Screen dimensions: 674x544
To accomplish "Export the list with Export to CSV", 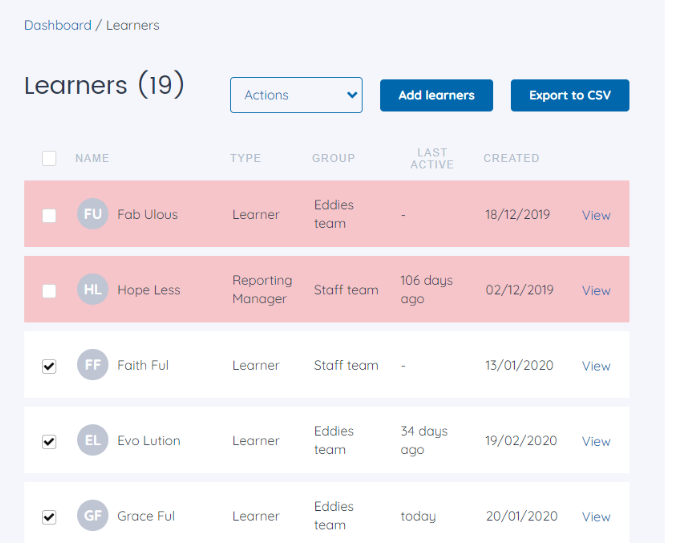I will [570, 95].
